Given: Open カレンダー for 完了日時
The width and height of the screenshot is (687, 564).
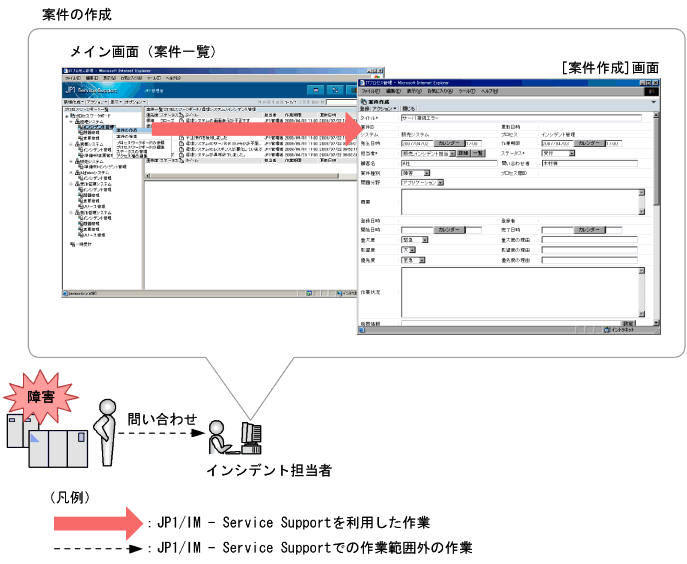Looking at the screenshot, I should point(589,230).
